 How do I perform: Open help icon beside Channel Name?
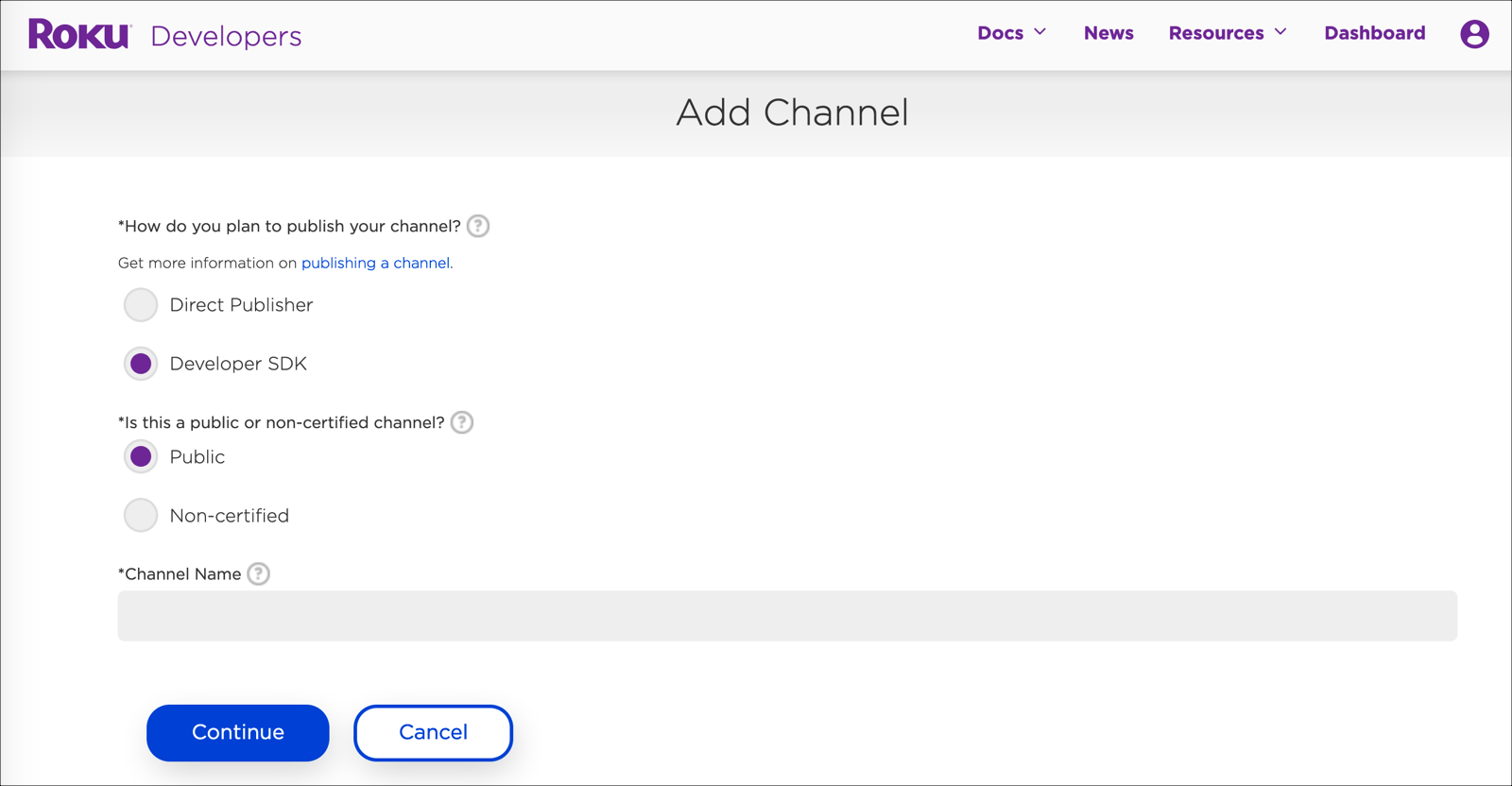(258, 573)
